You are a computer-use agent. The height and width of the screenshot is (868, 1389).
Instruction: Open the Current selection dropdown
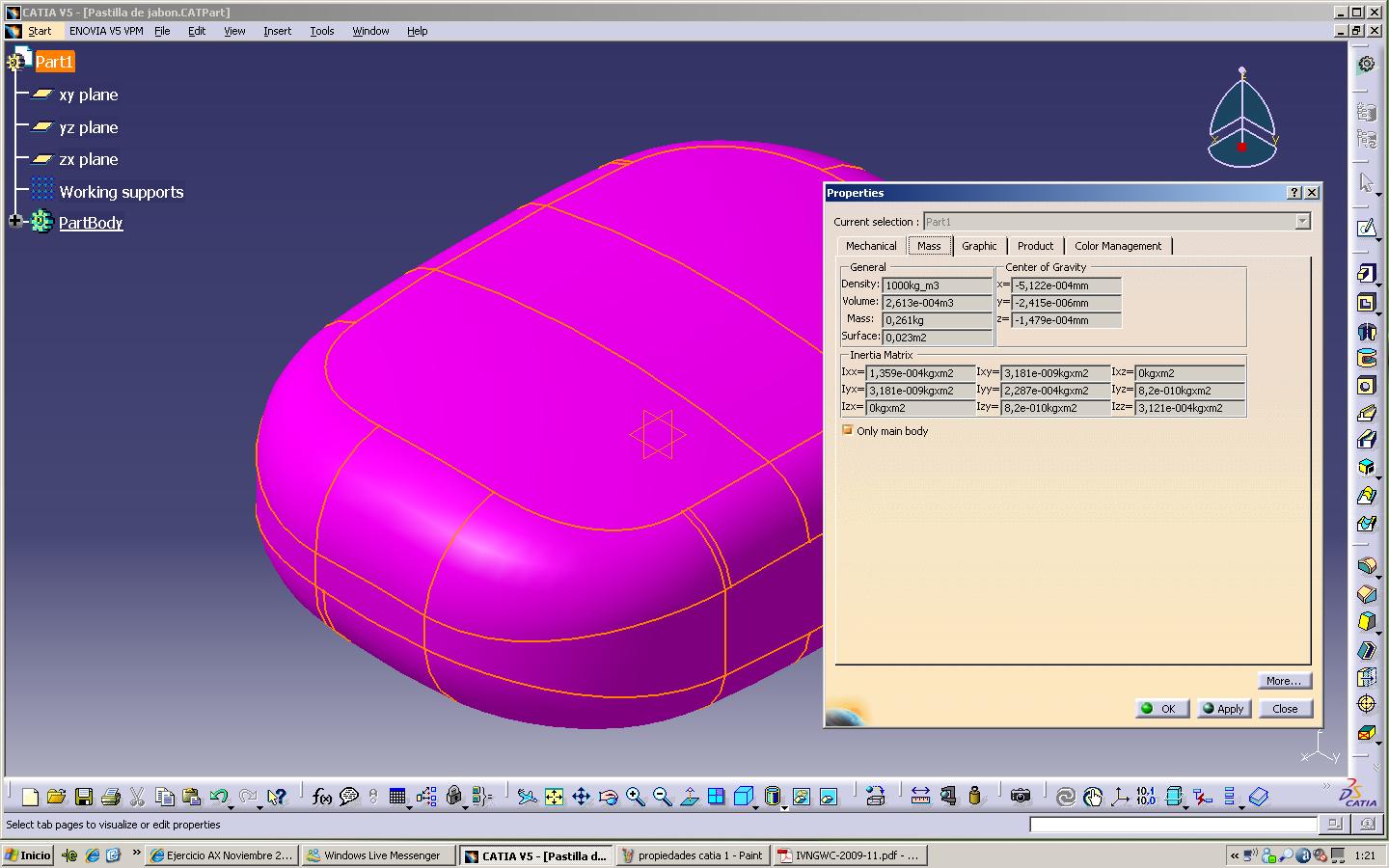(1302, 222)
